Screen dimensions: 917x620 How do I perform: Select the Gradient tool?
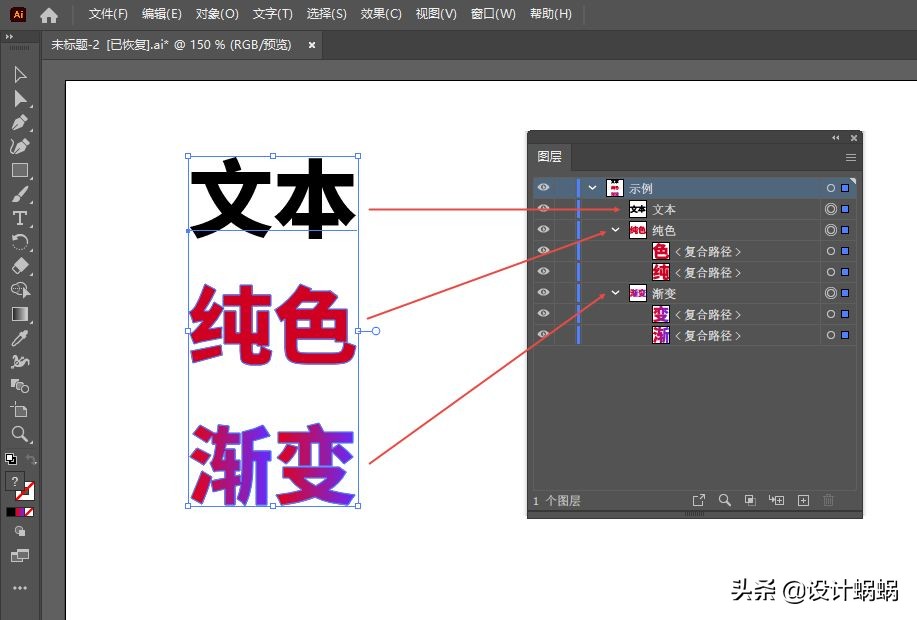click(20, 314)
